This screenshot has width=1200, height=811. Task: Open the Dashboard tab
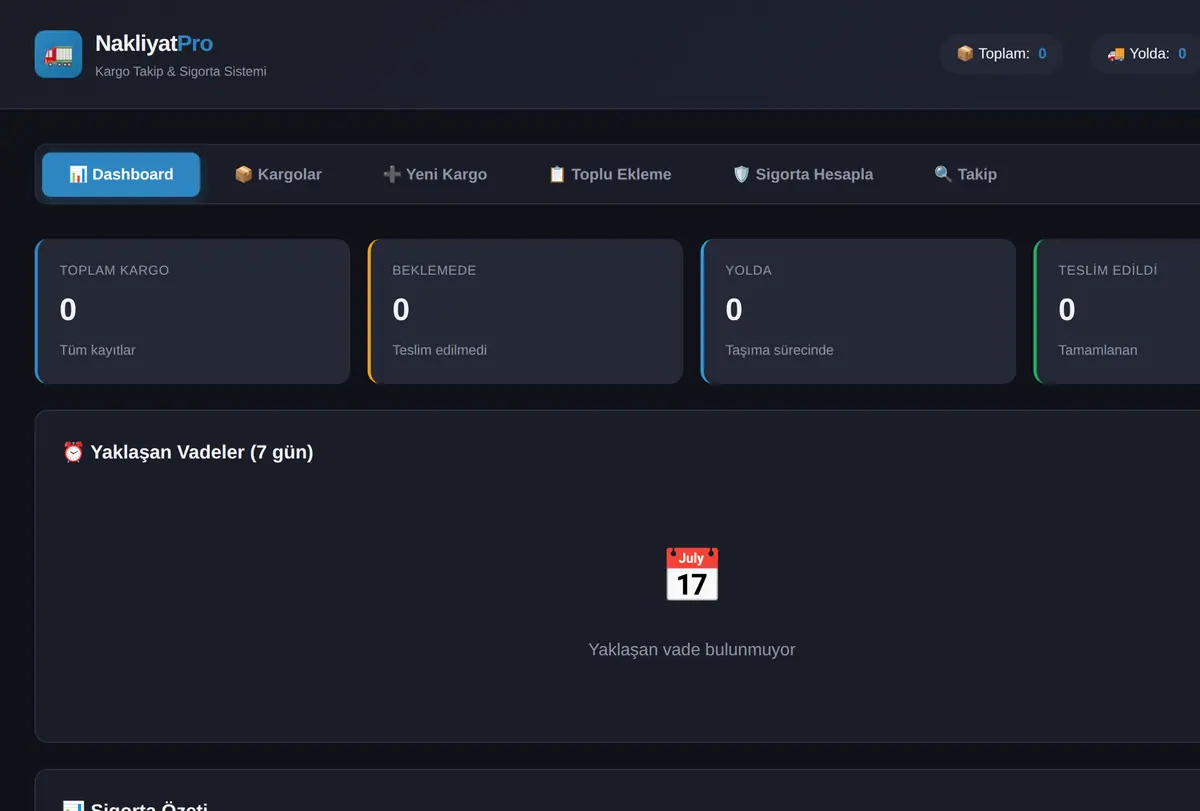[x=121, y=174]
